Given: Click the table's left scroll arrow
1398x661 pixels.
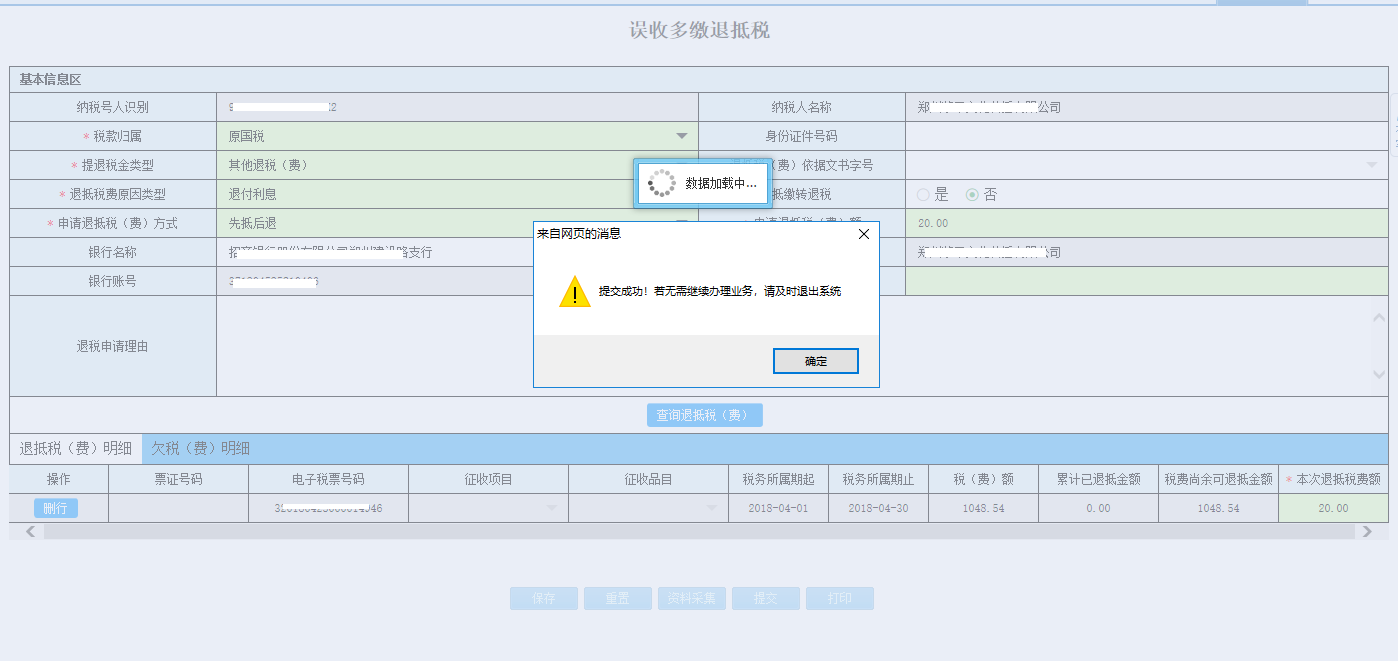Looking at the screenshot, I should pos(30,532).
